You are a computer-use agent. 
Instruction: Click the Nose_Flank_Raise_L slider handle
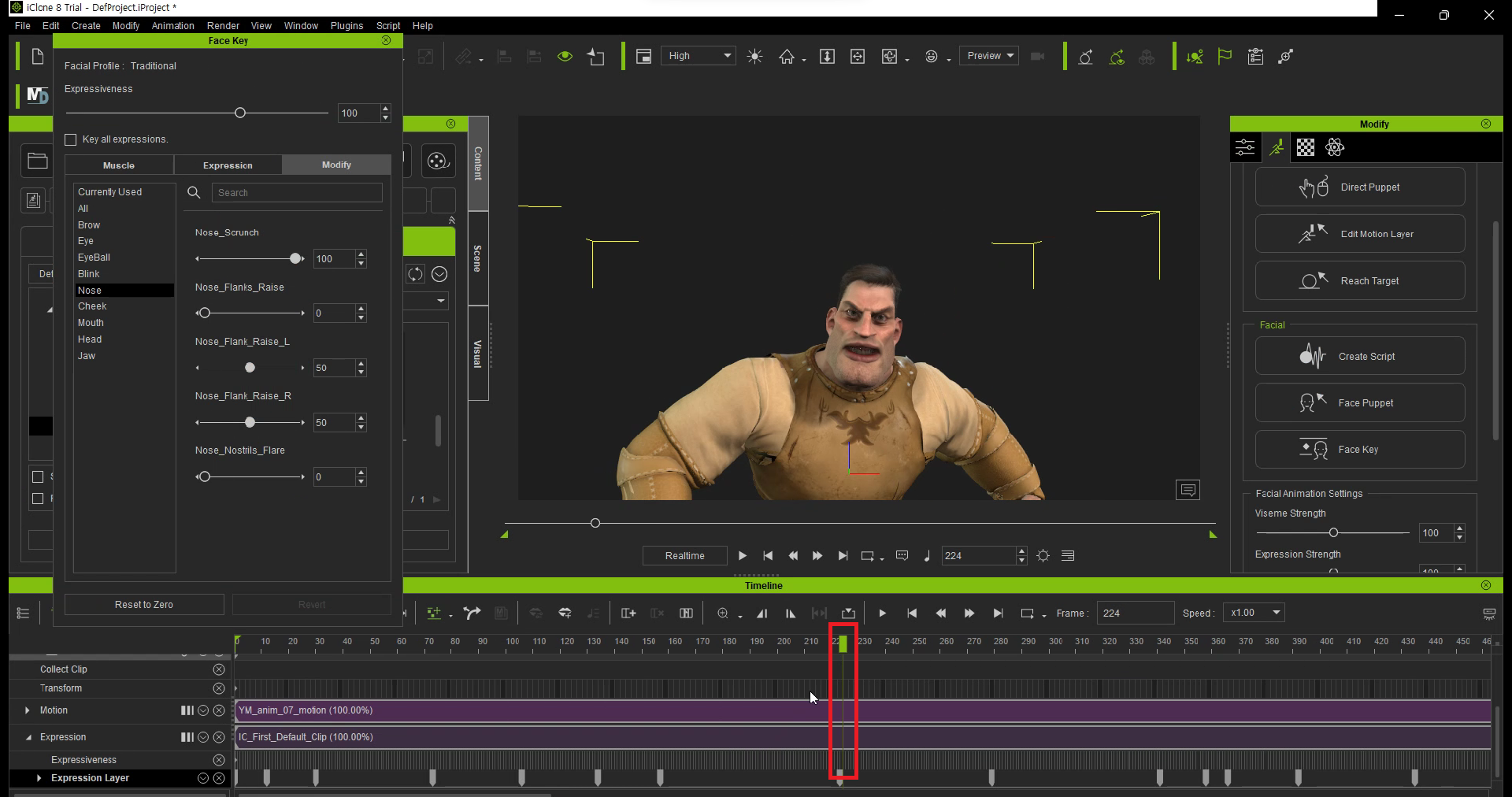[x=250, y=368]
